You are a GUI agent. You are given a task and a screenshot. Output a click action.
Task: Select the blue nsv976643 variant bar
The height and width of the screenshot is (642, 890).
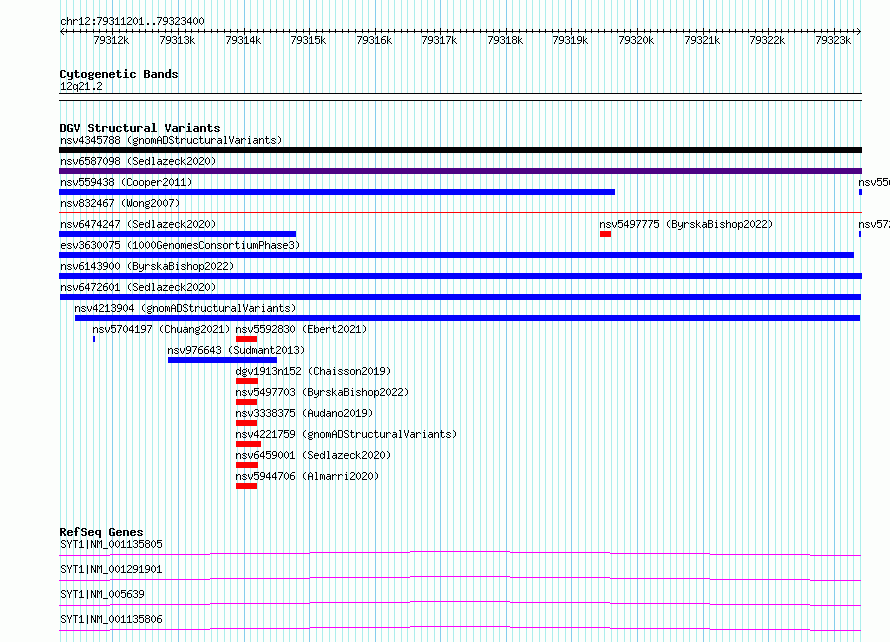click(222, 360)
